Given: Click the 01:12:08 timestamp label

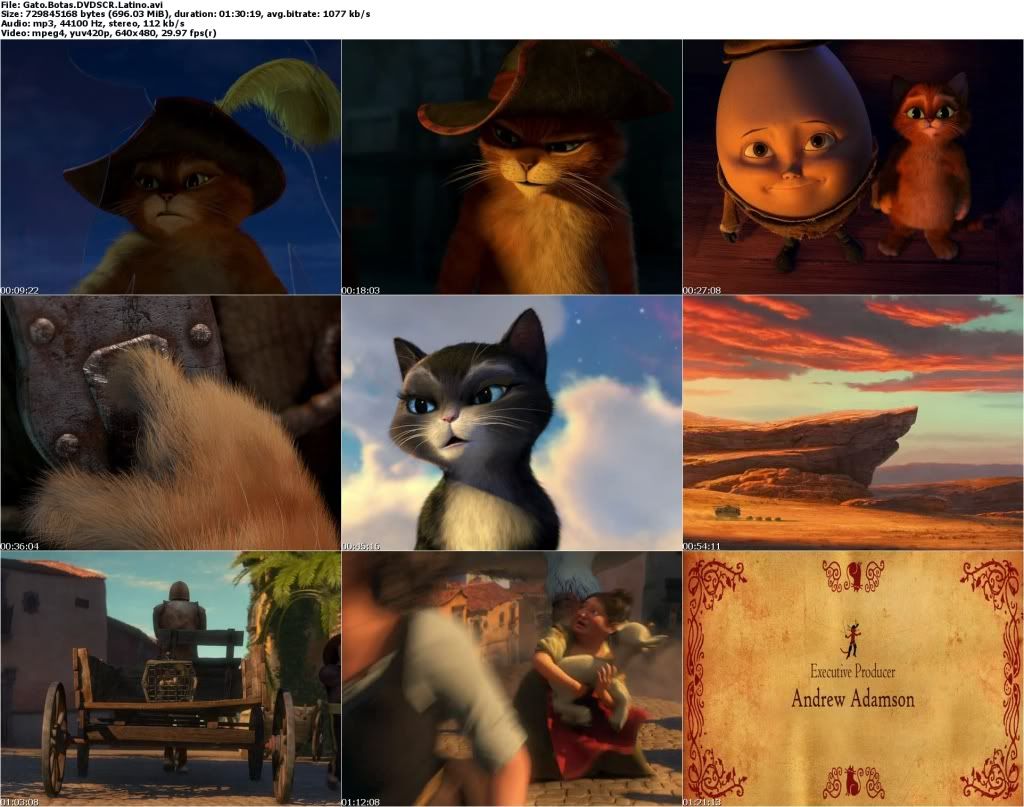Looking at the screenshot, I should point(360,802).
